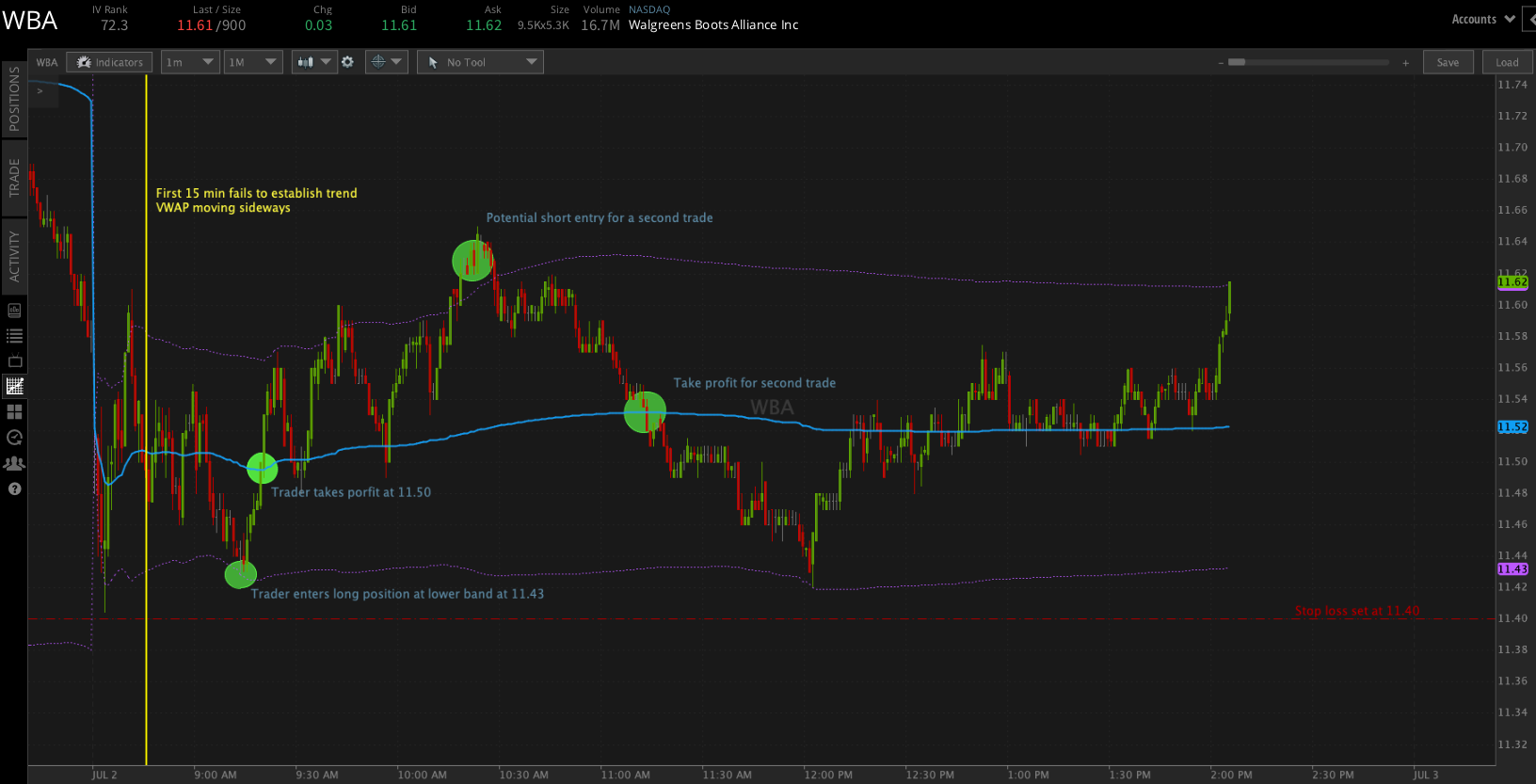Click the "Potential short entry" annotation text
1536x784 pixels.
600,217
